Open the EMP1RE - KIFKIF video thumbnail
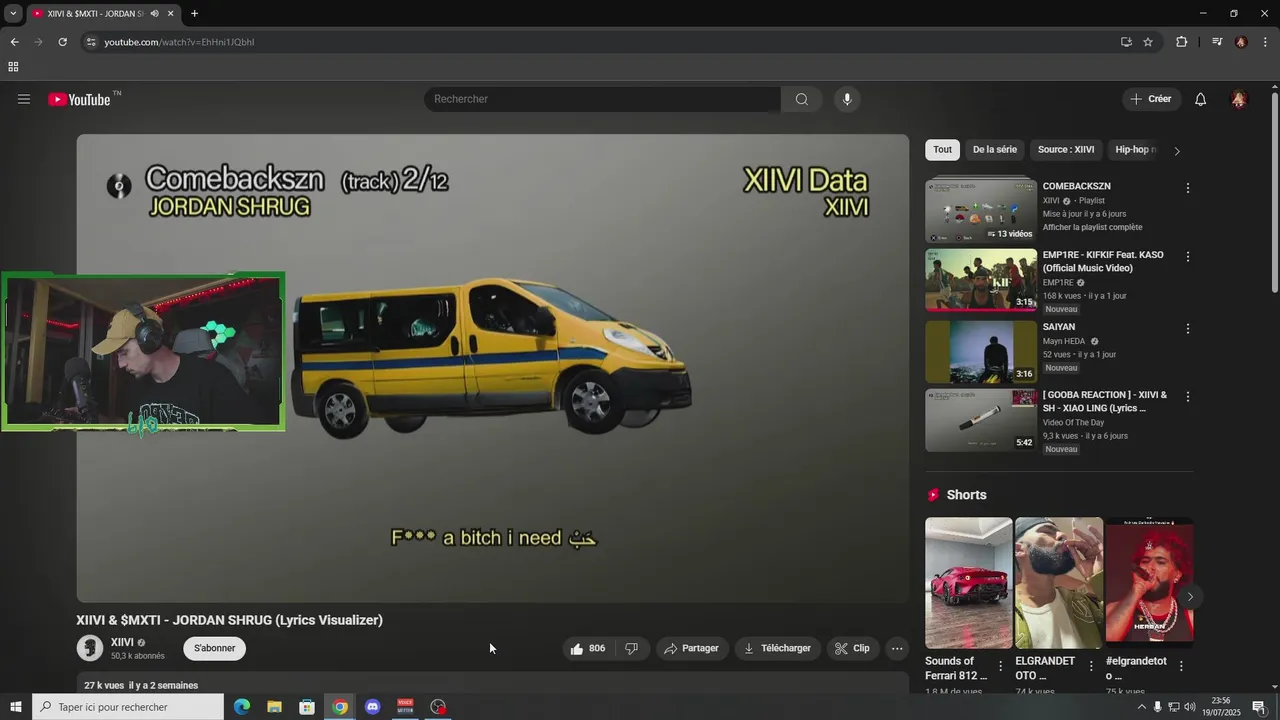 point(981,280)
